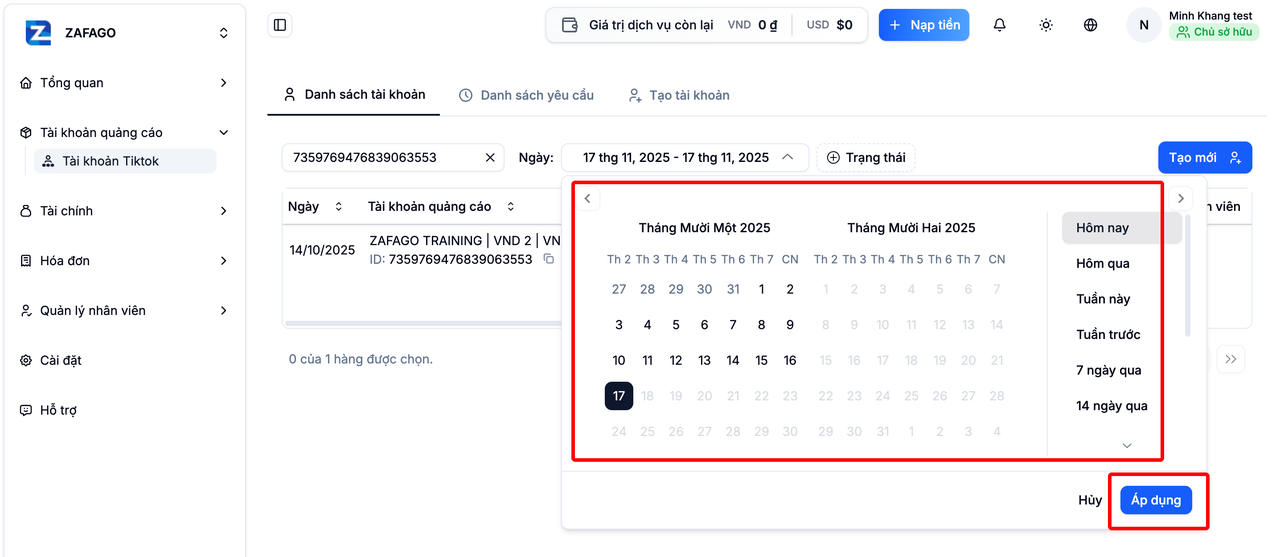This screenshot has width=1280, height=557.
Task: Open the notifications bell
Action: tap(999, 25)
